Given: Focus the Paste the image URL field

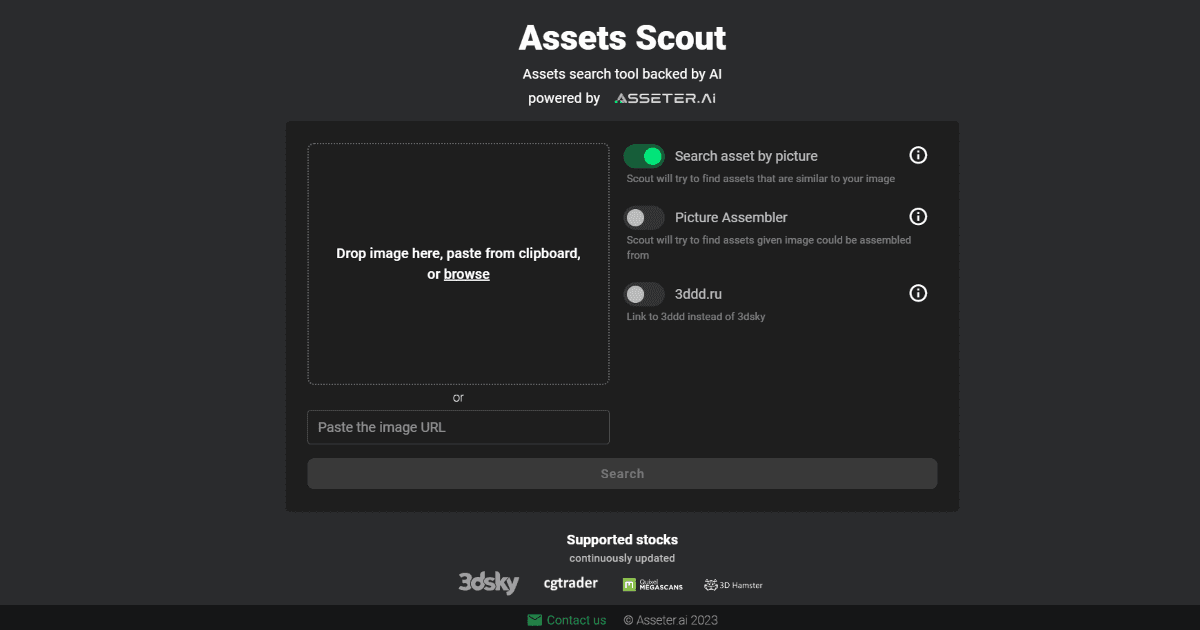Looking at the screenshot, I should (458, 427).
